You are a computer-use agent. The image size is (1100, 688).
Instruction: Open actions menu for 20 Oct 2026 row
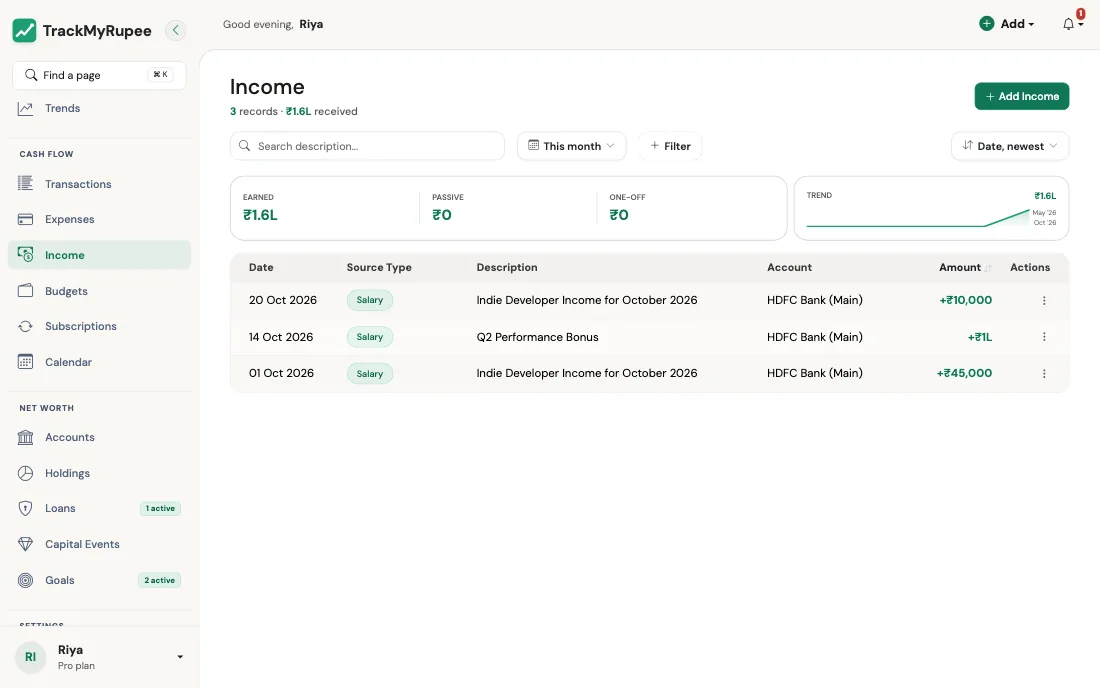[x=1044, y=300]
